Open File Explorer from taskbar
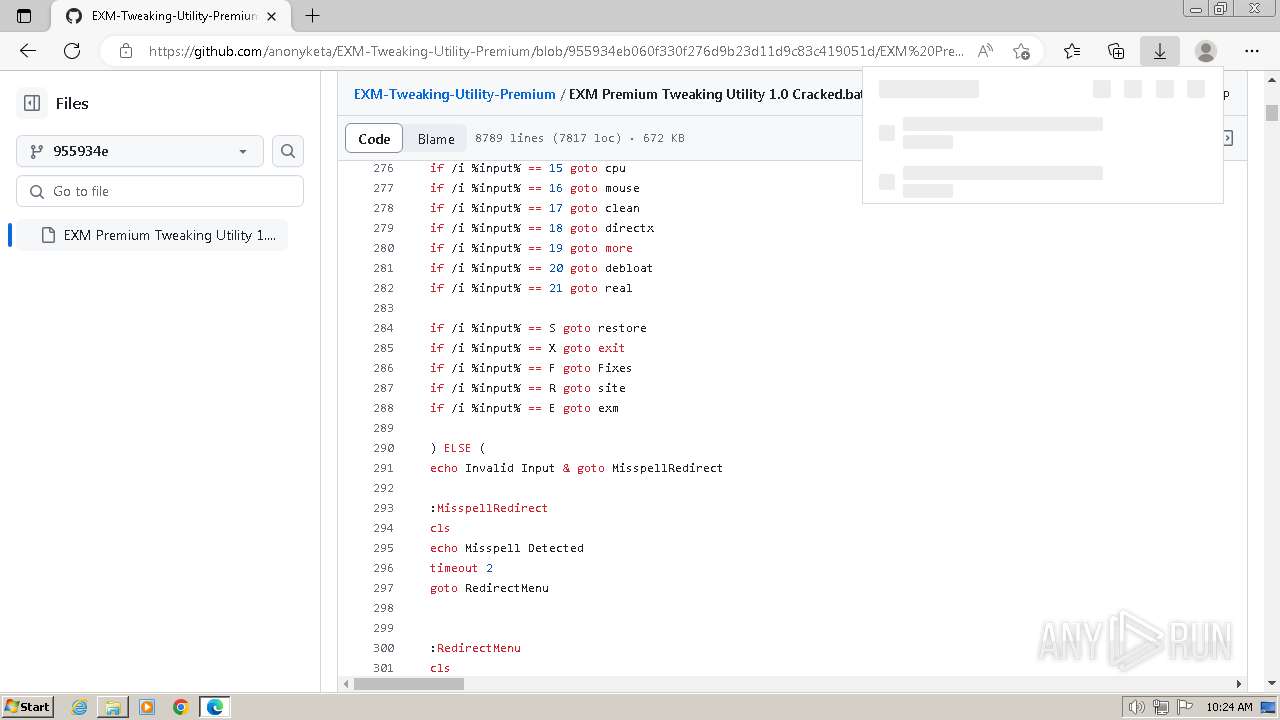The width and height of the screenshot is (1280, 720). click(x=113, y=707)
